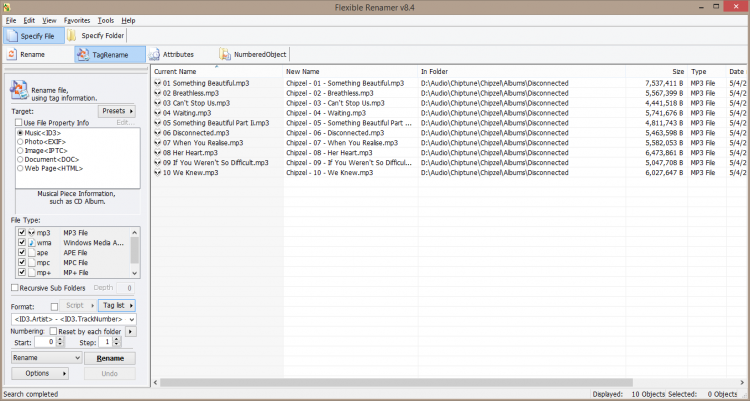750x401 pixels.
Task: Increase the Step value spinner
Action: (117, 339)
